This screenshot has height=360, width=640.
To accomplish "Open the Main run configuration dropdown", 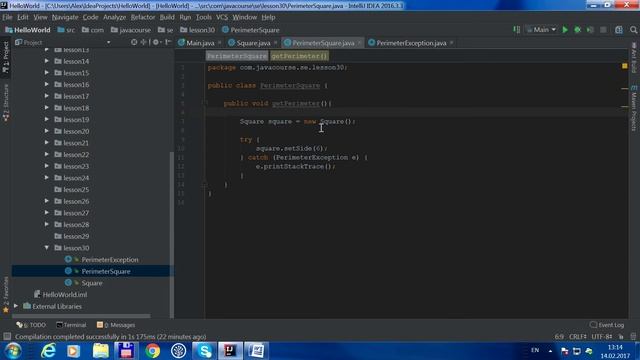I will coord(542,30).
